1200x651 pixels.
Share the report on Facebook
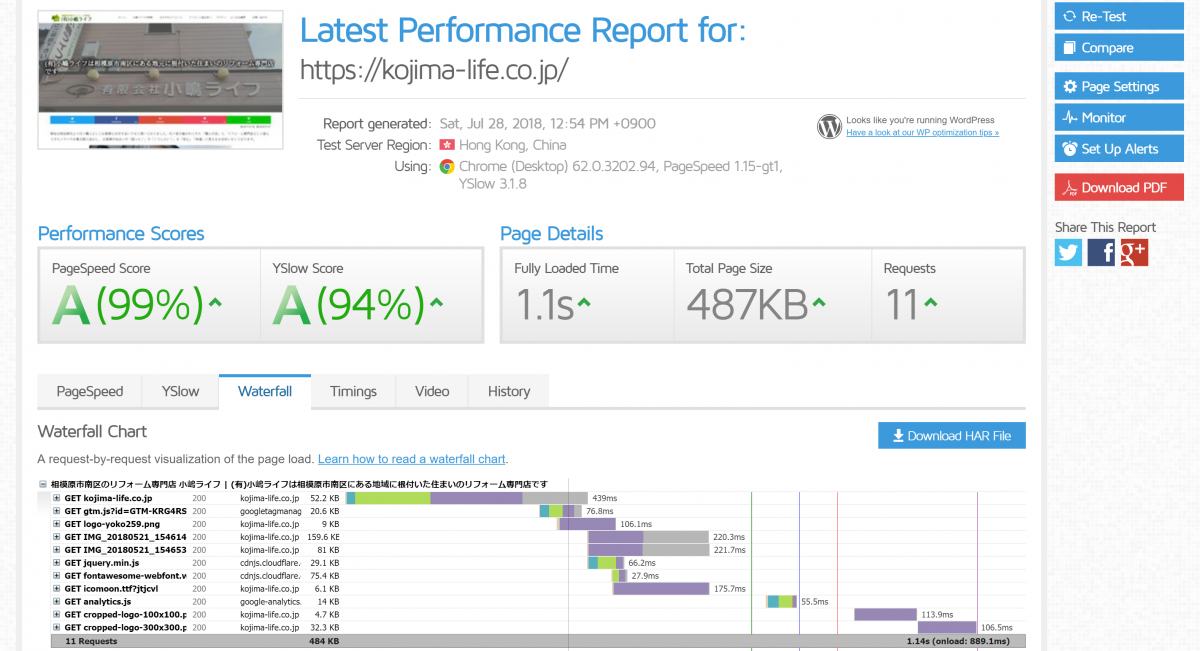1101,252
